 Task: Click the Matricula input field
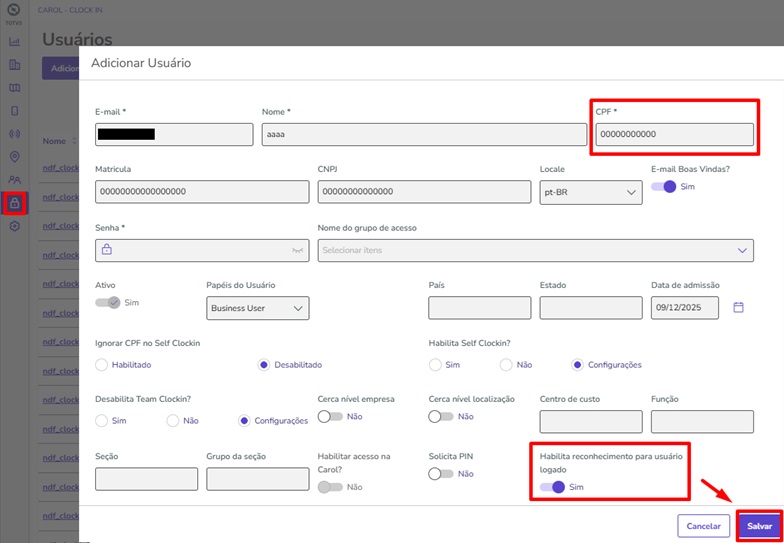pyautogui.click(x=202, y=192)
